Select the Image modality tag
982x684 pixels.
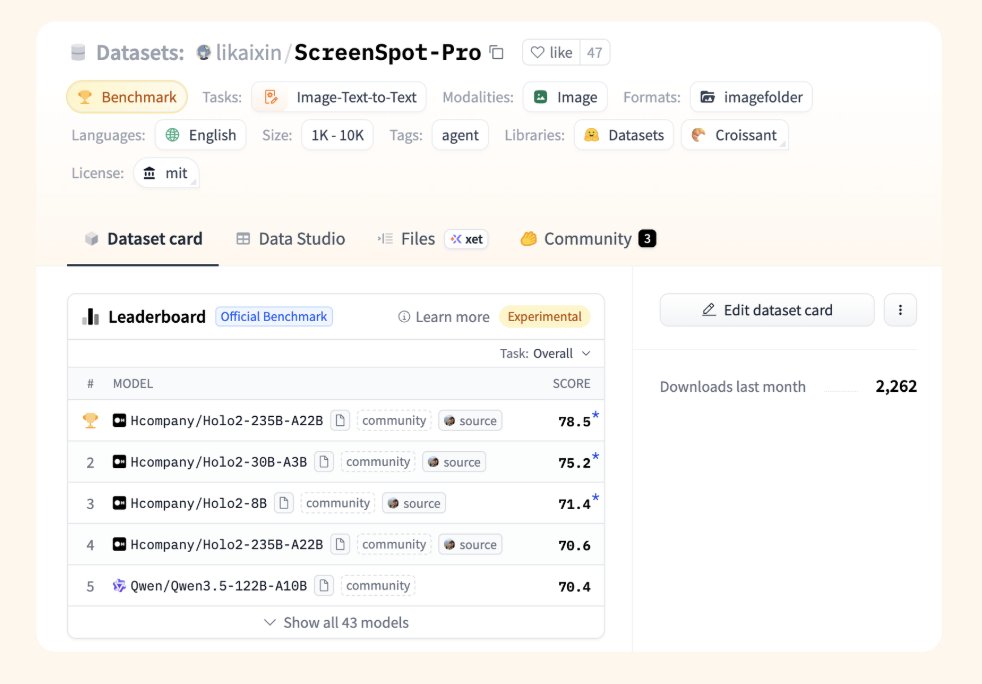point(565,97)
